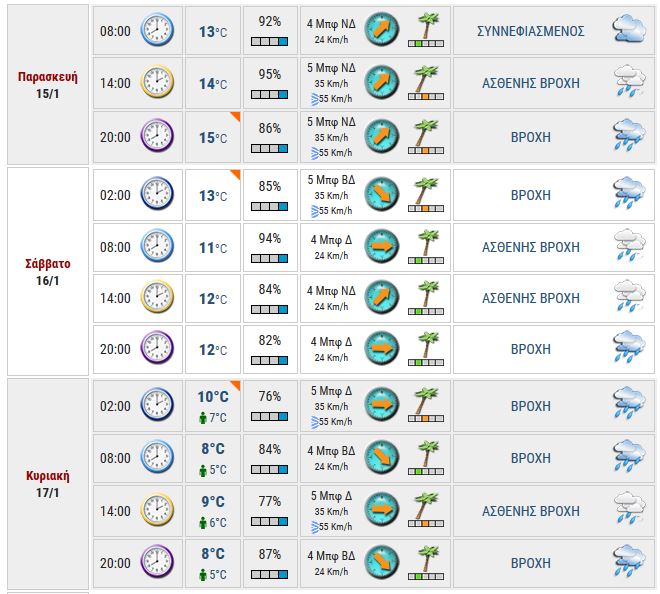
Task: Click the 87% humidity value
Action: click(x=270, y=554)
